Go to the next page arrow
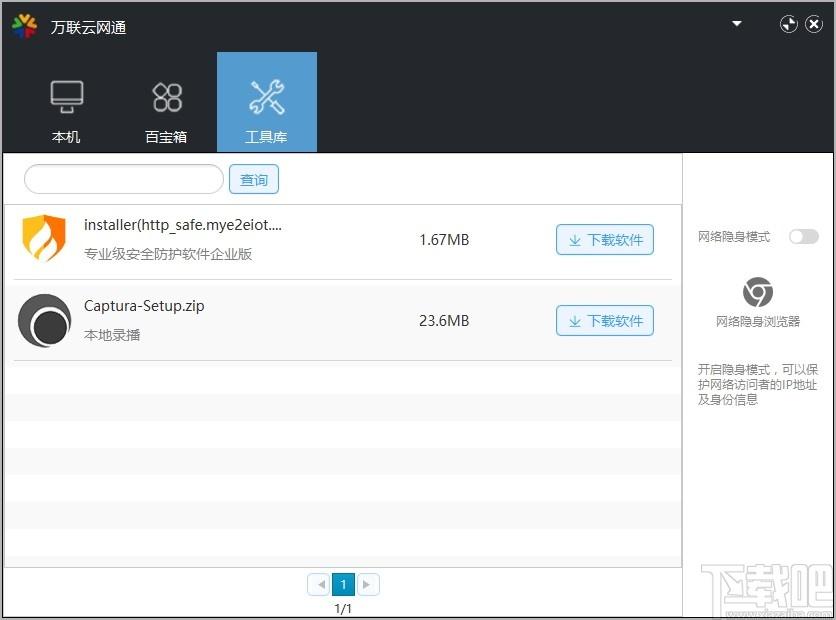The image size is (836, 620). [x=367, y=585]
